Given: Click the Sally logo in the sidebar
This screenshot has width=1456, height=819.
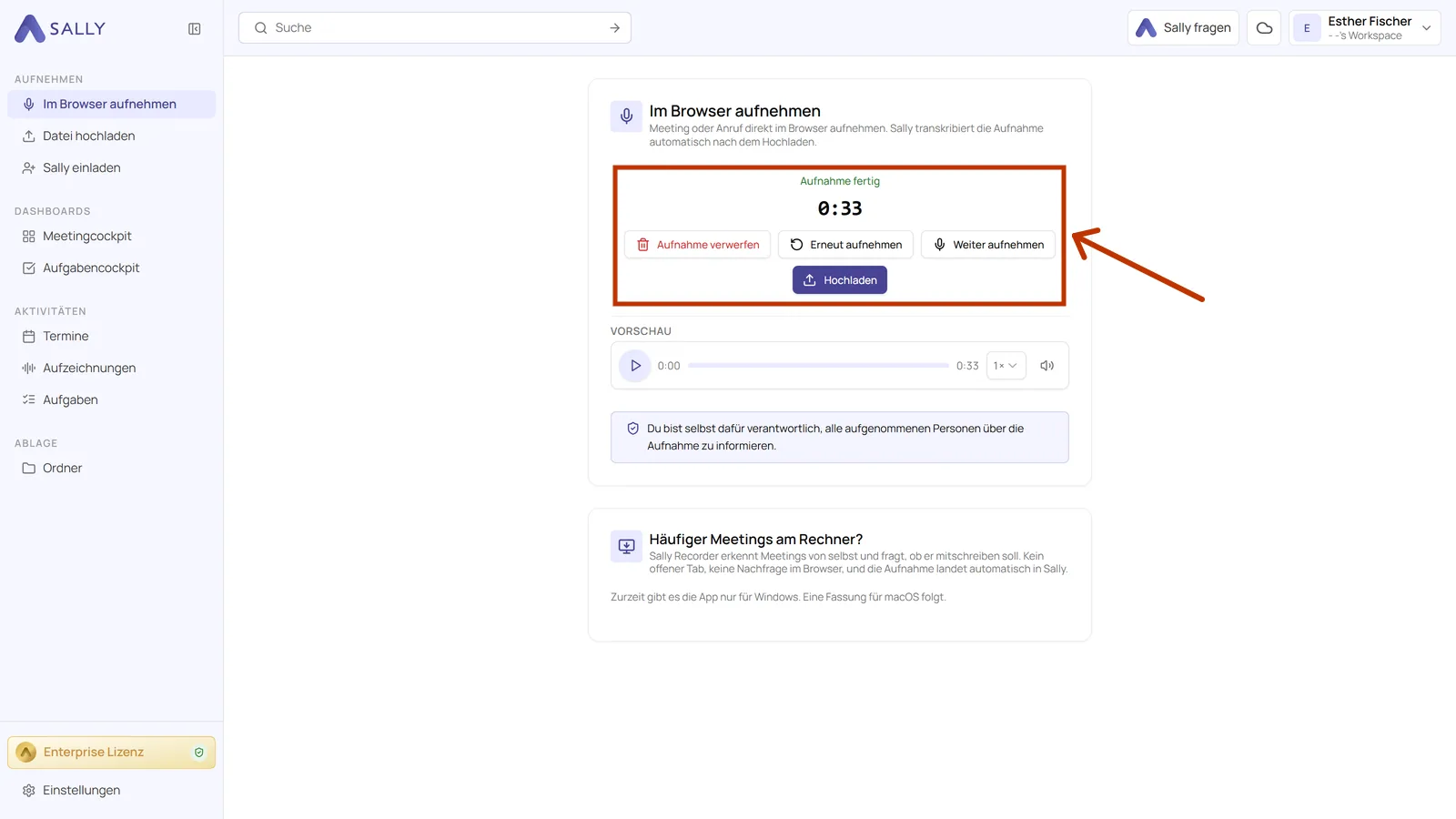Looking at the screenshot, I should 60,29.
